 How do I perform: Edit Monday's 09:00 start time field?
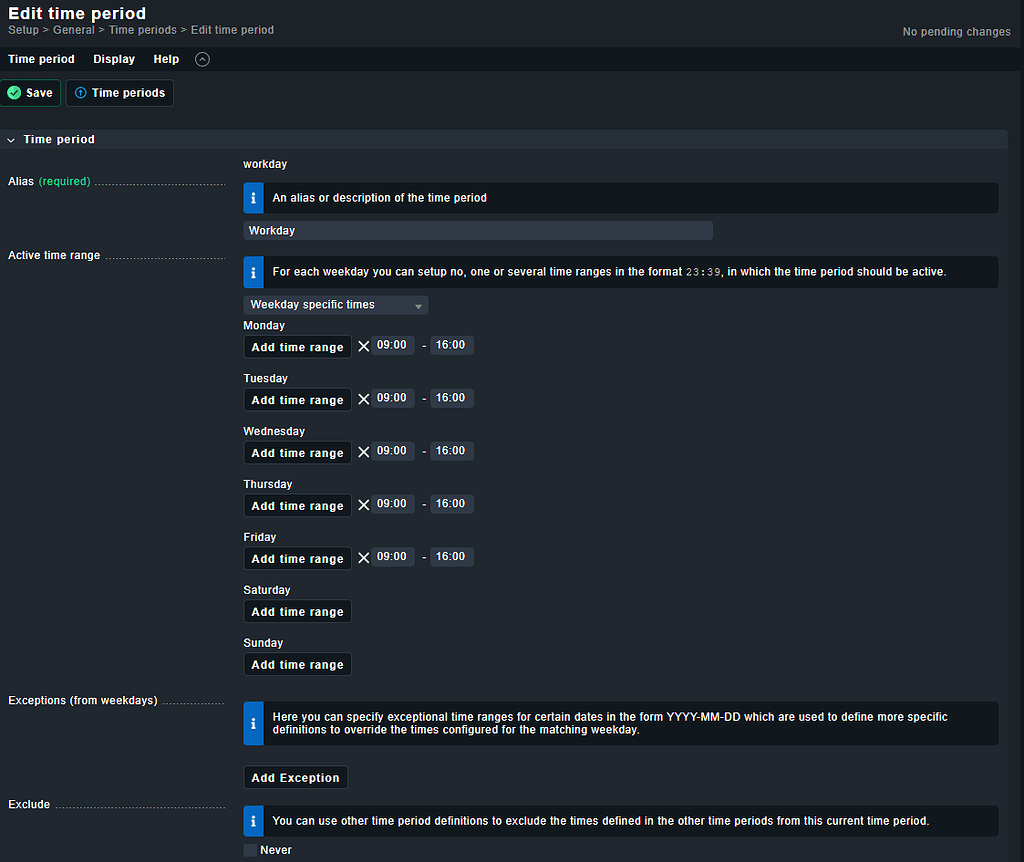pos(392,345)
